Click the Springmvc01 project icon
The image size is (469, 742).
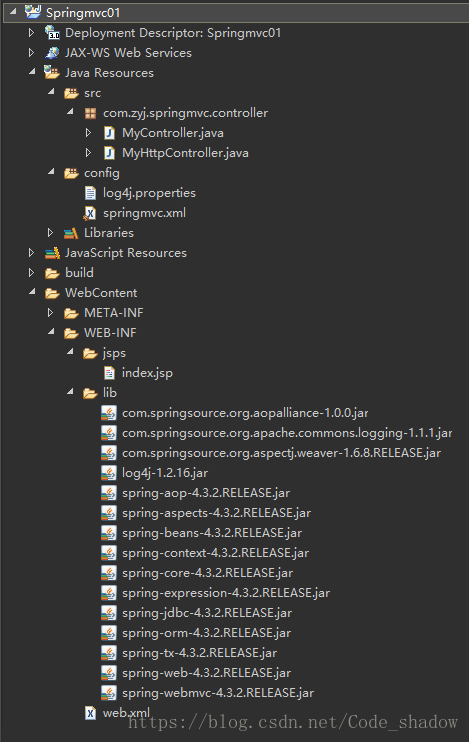(x=33, y=12)
